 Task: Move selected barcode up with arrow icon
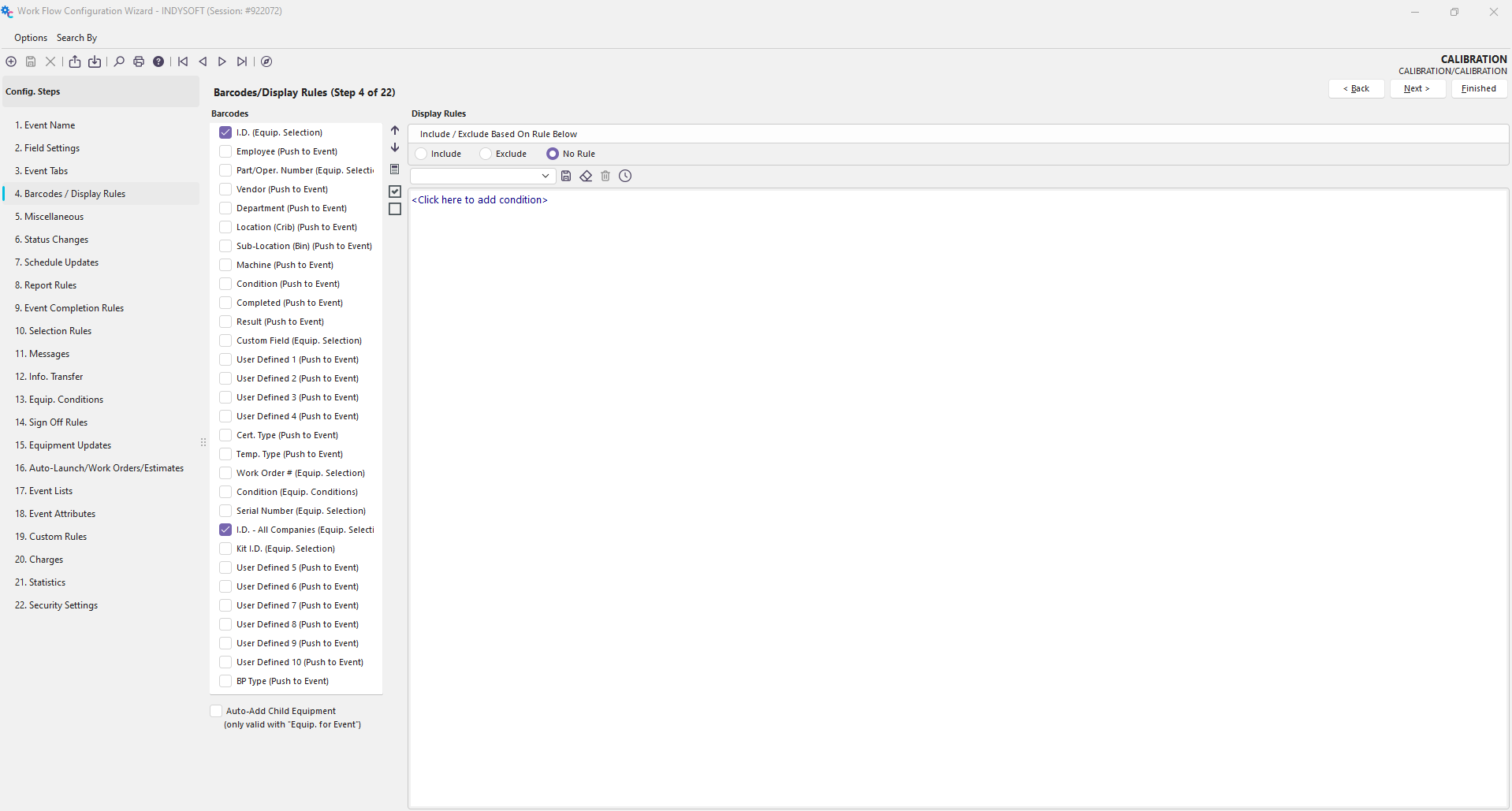[x=395, y=131]
